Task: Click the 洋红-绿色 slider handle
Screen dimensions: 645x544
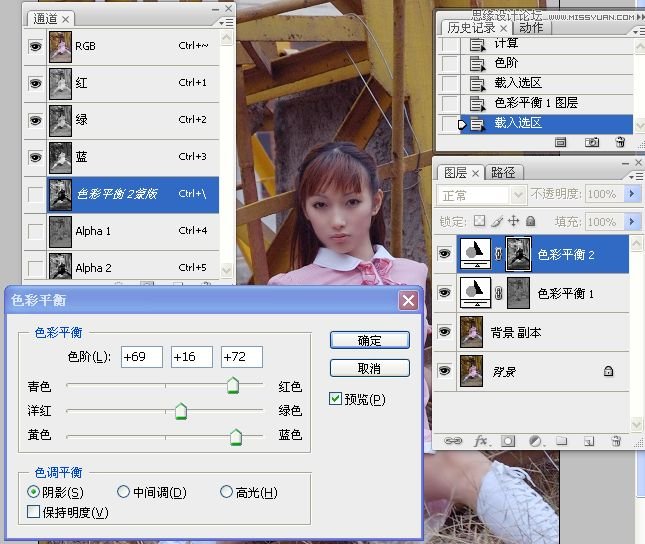Action: tap(181, 411)
